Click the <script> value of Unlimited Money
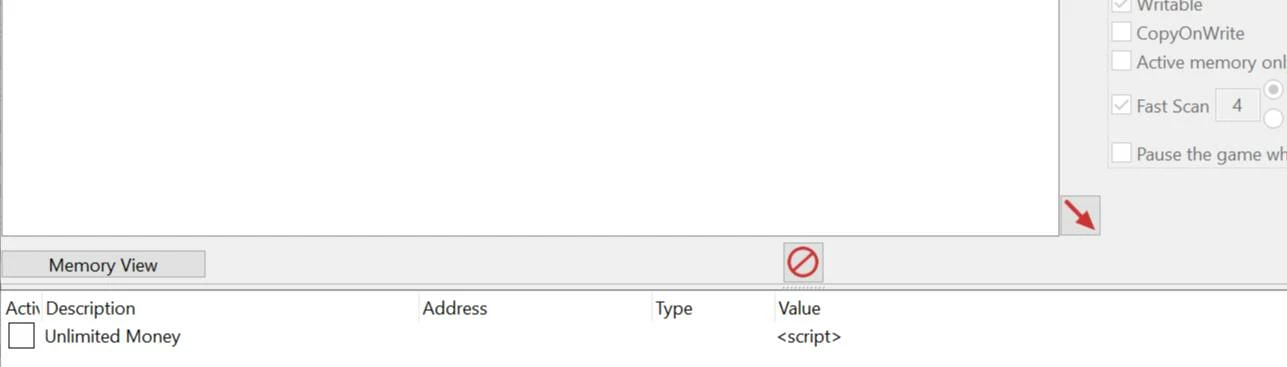The image size is (1287, 367). [x=809, y=337]
